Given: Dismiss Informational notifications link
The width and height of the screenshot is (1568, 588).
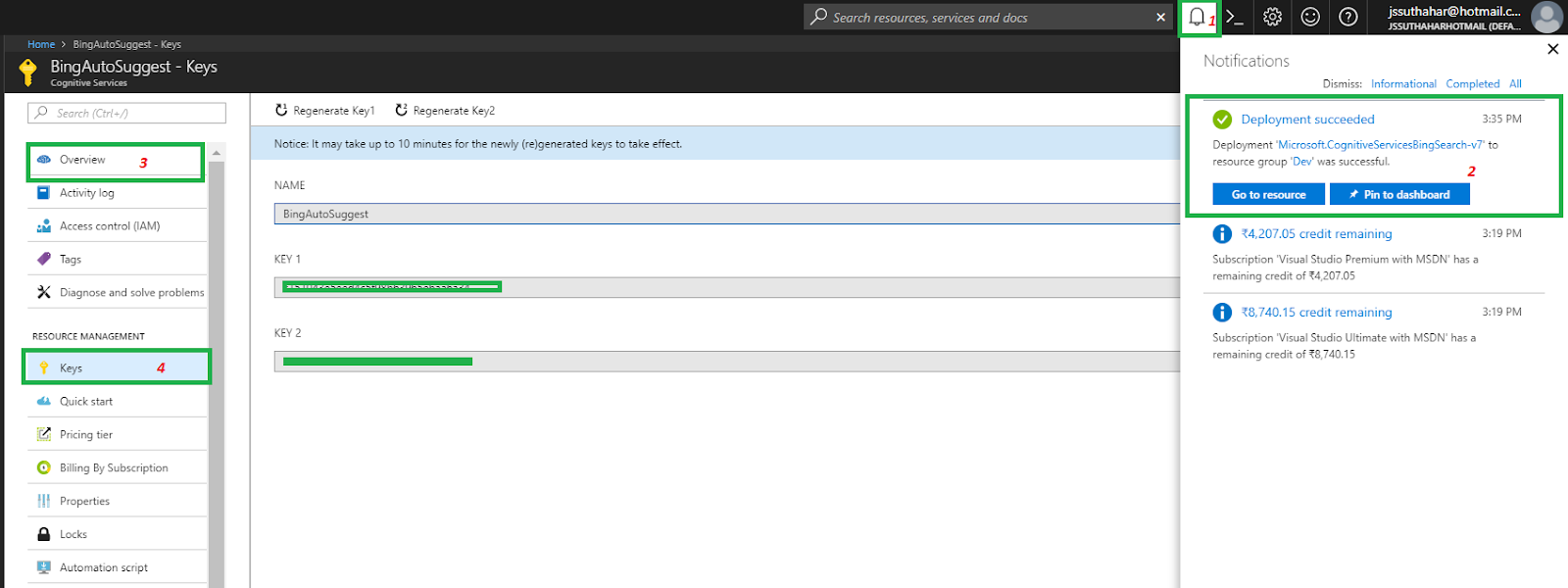Looking at the screenshot, I should pyautogui.click(x=1403, y=84).
